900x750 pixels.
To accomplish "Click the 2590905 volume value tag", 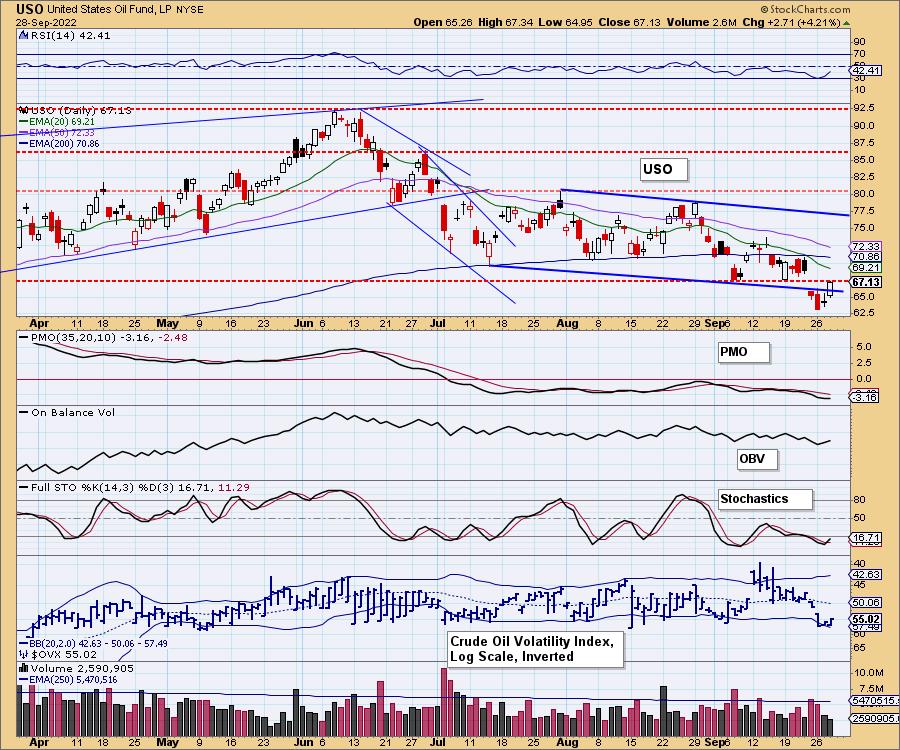I will (873, 718).
